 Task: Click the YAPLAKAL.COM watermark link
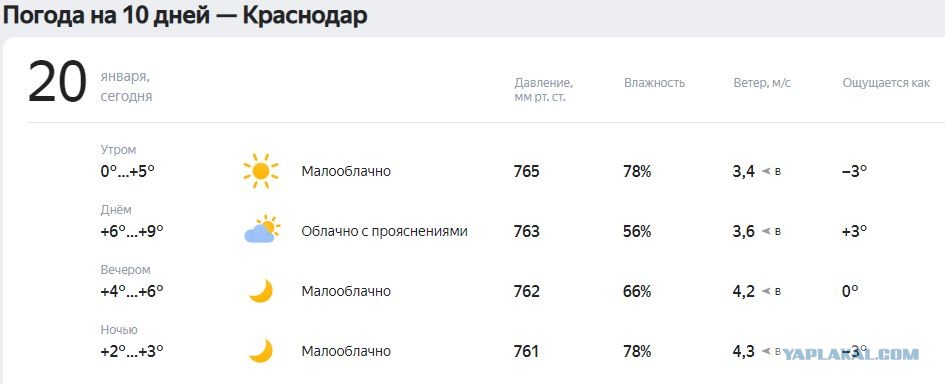(850, 354)
